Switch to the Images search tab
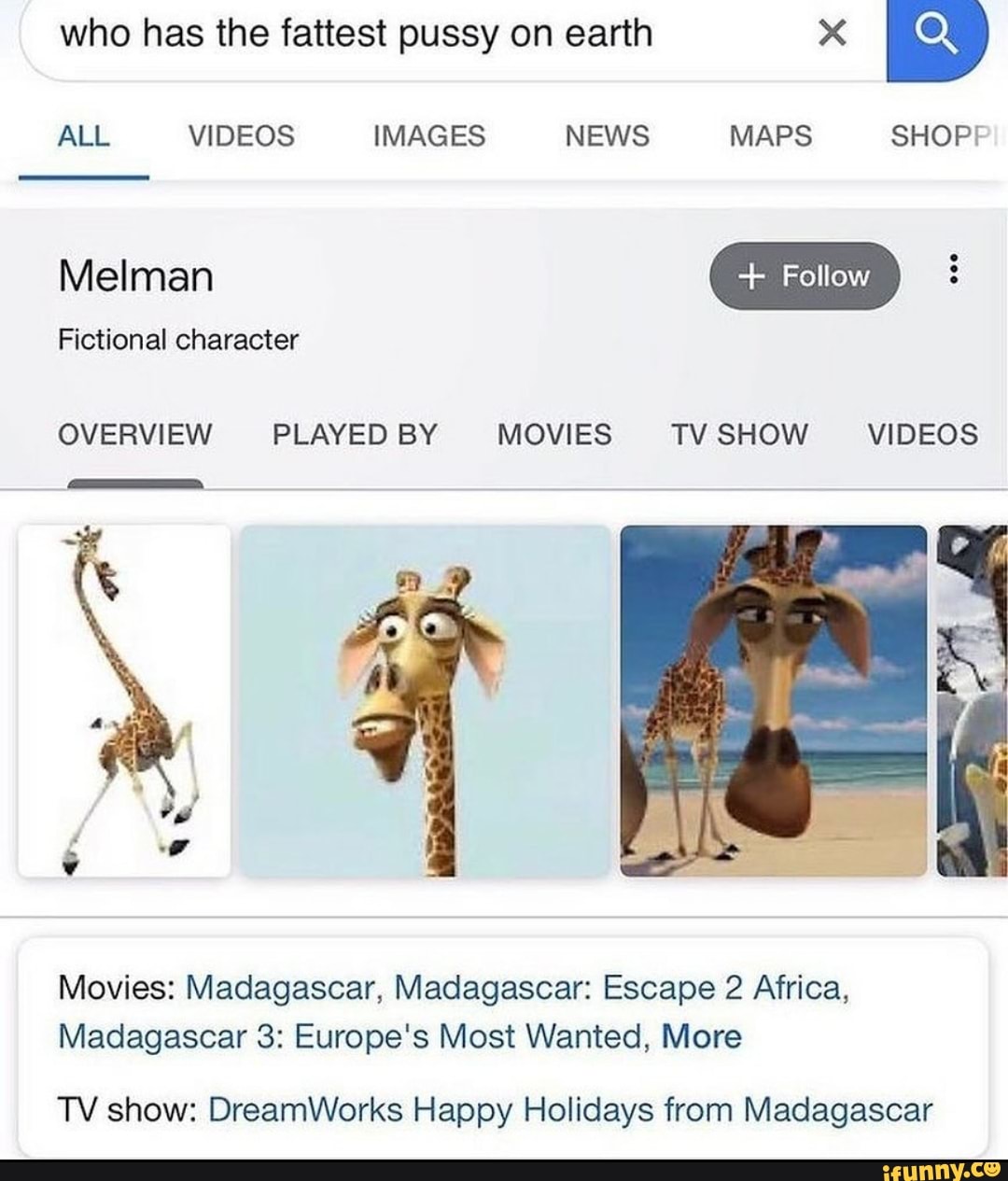Viewport: 1008px width, 1181px height. (x=428, y=136)
